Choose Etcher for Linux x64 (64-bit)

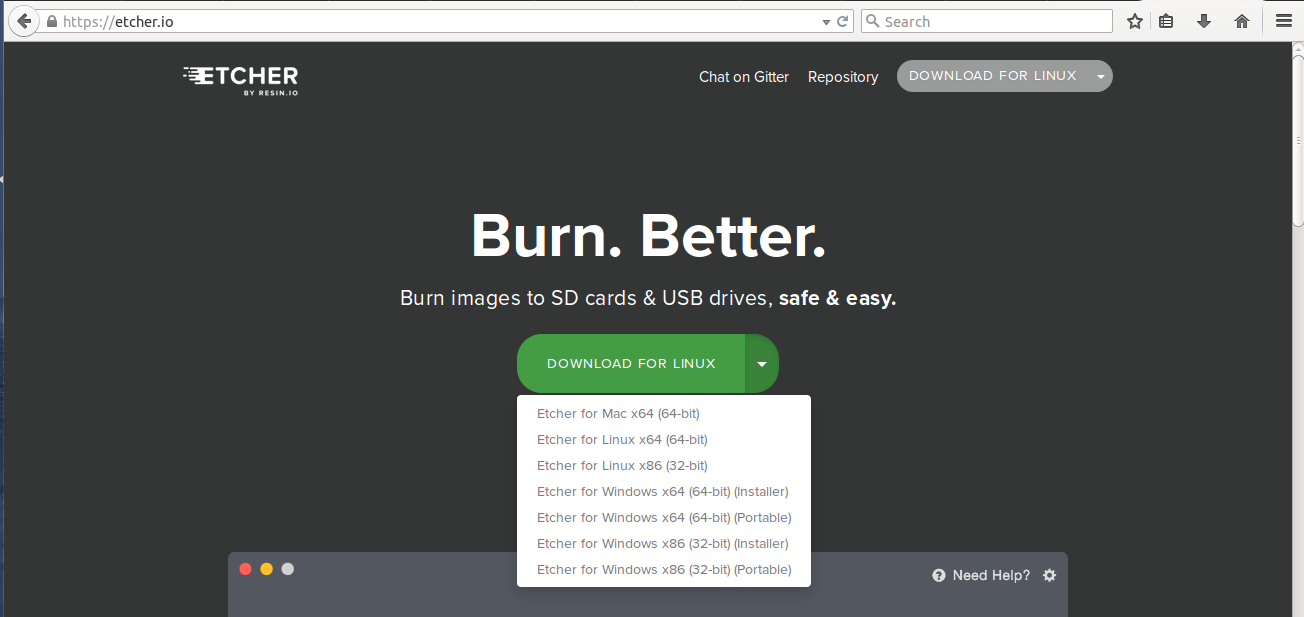(x=622, y=439)
